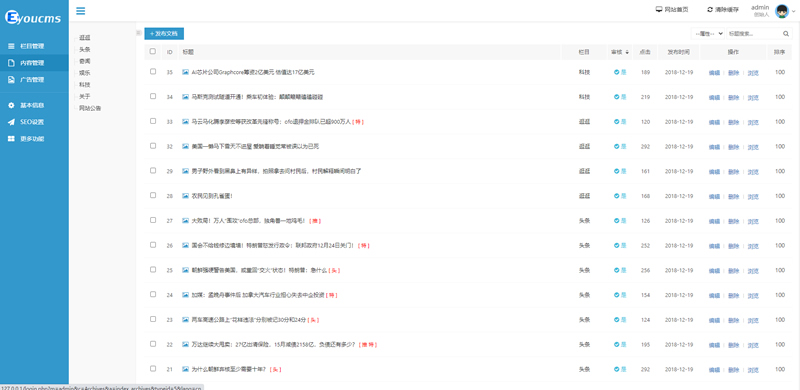Open the attribute filter dropdown
The width and height of the screenshot is (800, 390).
pyautogui.click(x=708, y=34)
